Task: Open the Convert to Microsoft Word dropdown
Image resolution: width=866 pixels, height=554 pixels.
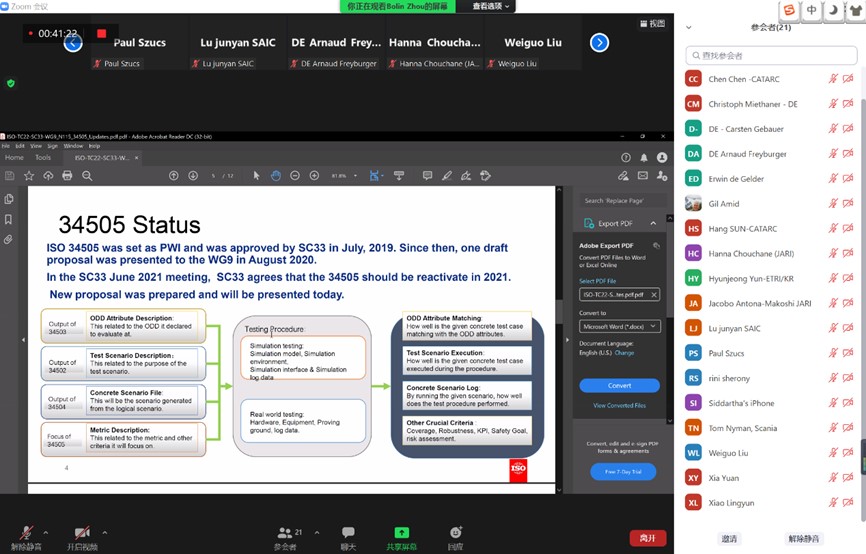Action: tap(619, 326)
